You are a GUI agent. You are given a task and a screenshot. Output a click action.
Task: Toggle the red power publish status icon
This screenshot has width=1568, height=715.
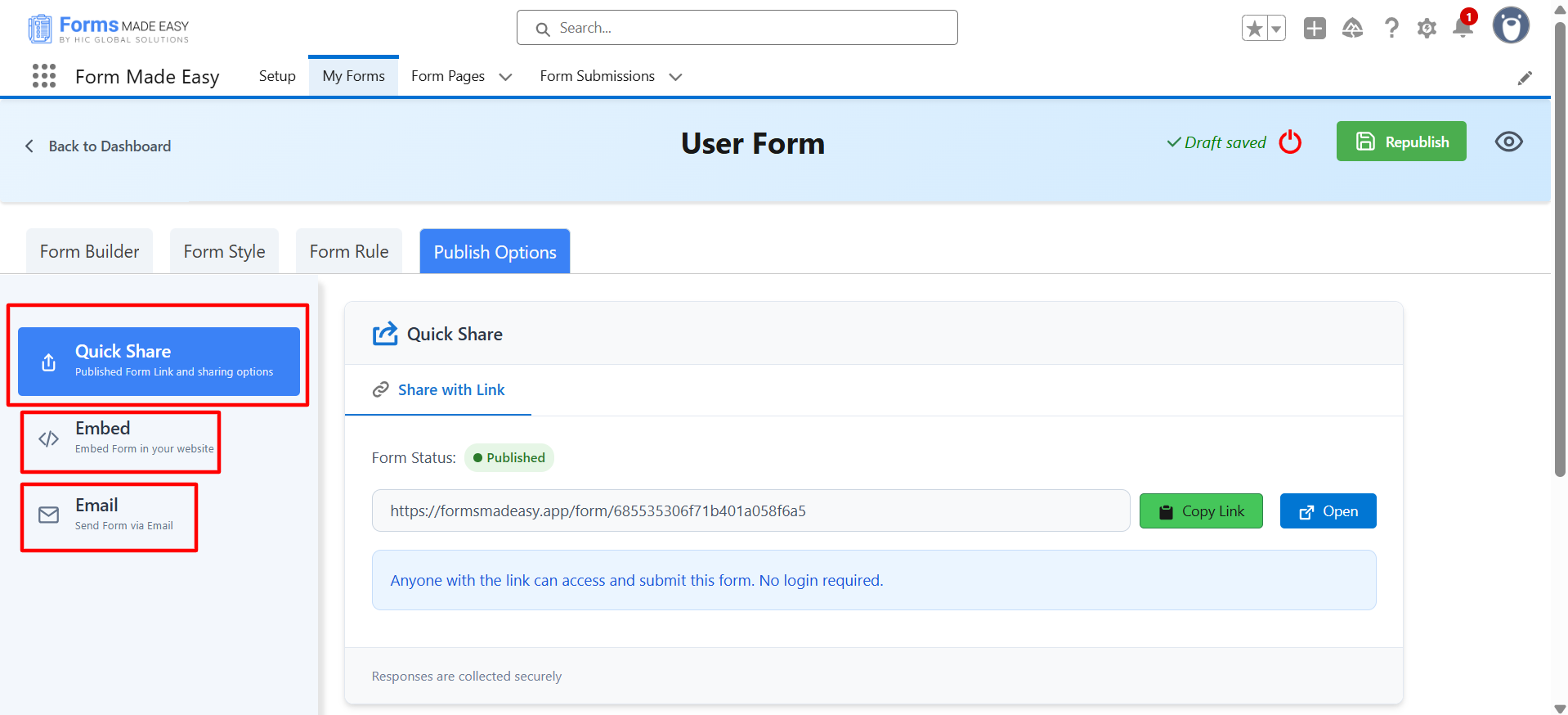coord(1290,142)
